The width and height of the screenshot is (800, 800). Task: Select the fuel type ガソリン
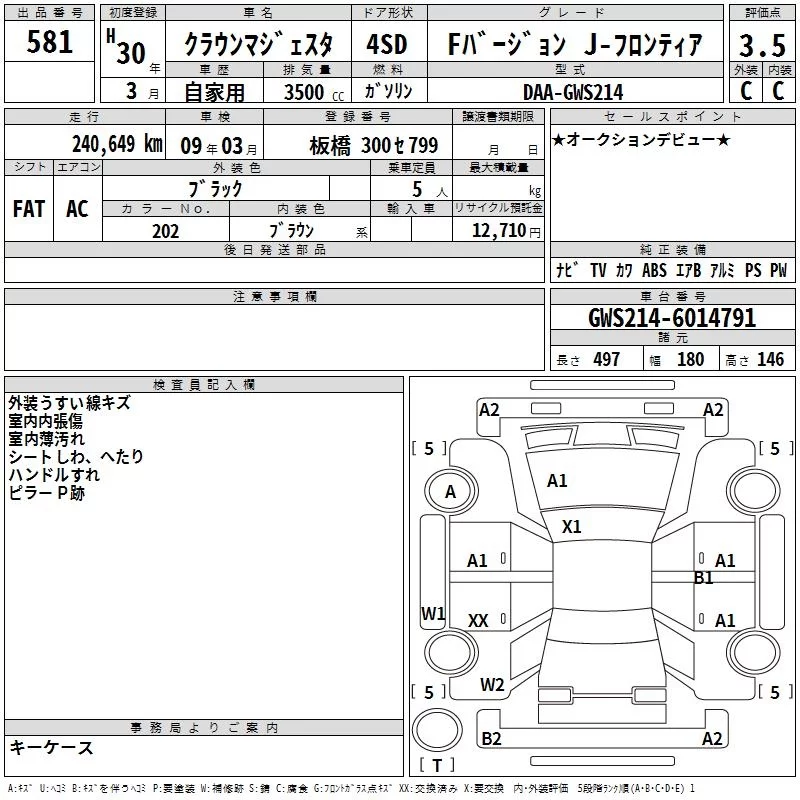pos(389,91)
